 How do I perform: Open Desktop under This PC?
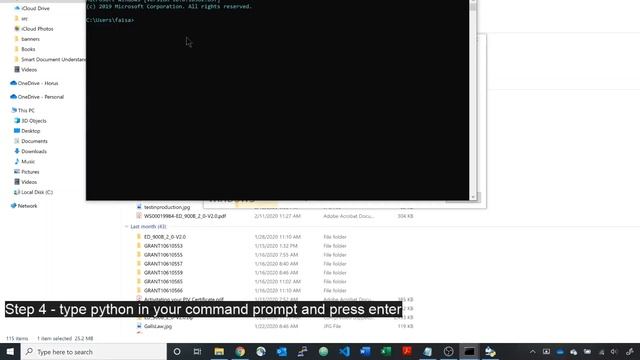coord(30,131)
